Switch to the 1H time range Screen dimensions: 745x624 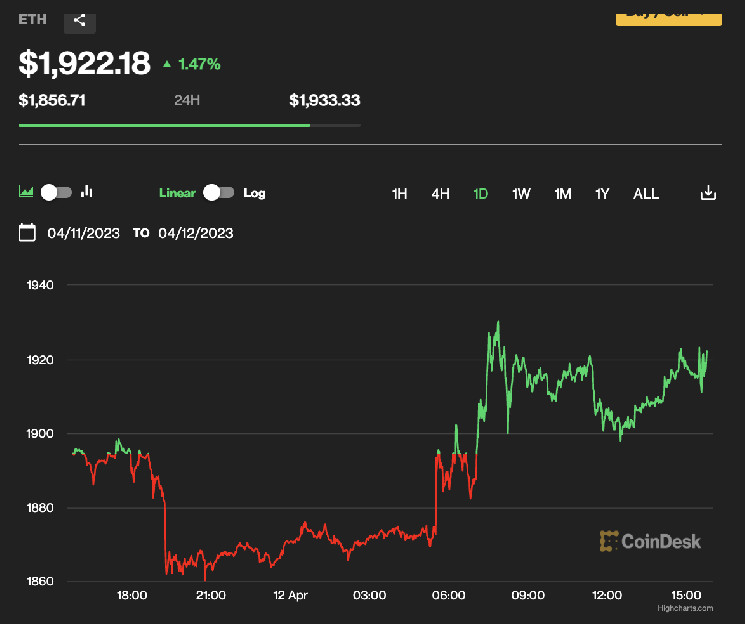pyautogui.click(x=399, y=194)
